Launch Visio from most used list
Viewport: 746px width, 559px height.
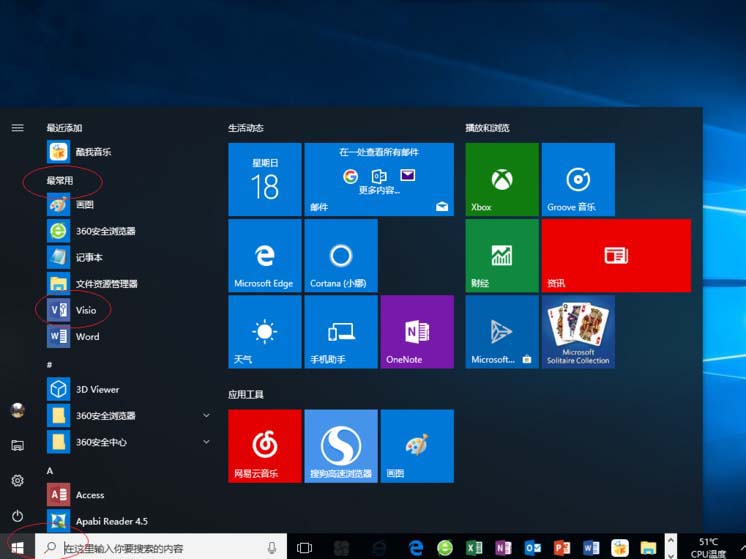click(x=128, y=310)
